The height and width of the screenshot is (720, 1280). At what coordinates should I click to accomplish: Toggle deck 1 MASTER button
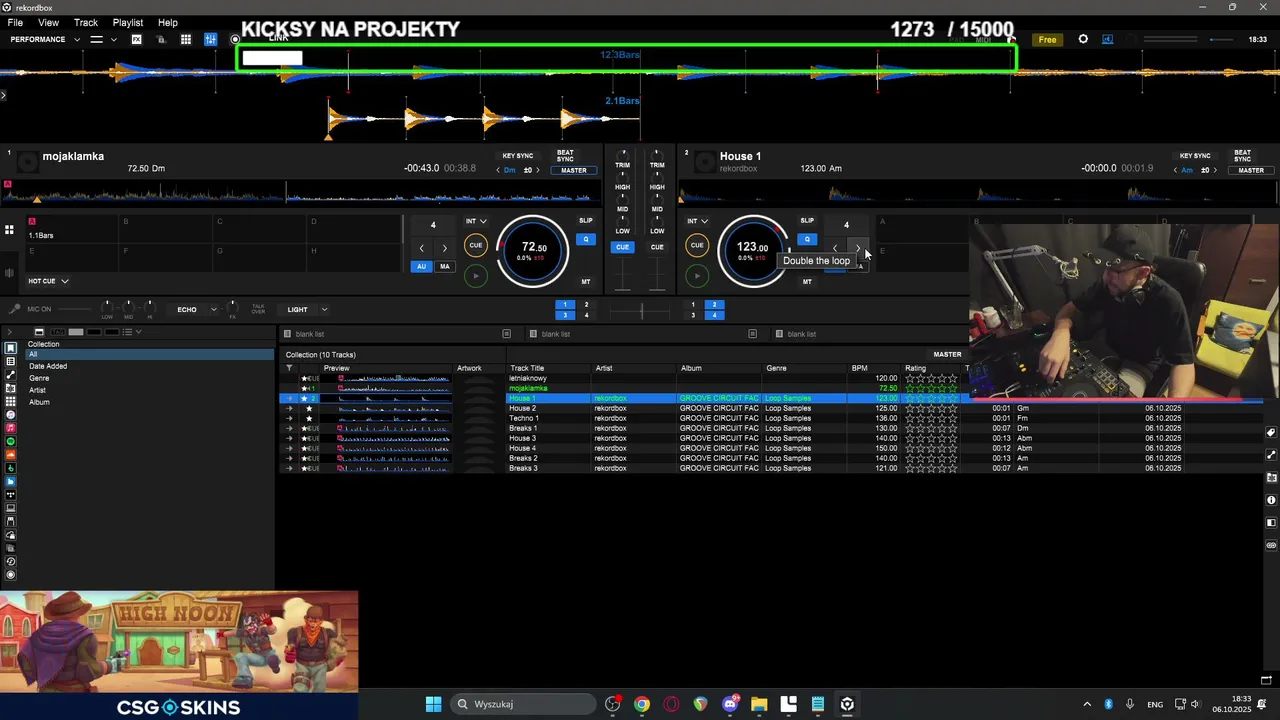[x=574, y=170]
